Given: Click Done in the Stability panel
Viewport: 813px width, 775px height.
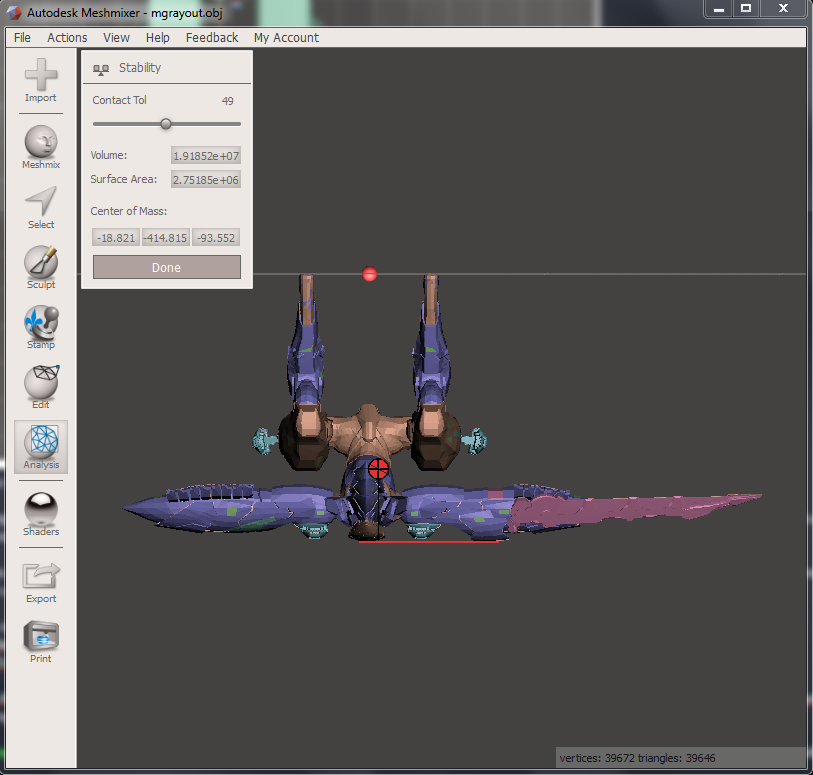Looking at the screenshot, I should coord(167,267).
